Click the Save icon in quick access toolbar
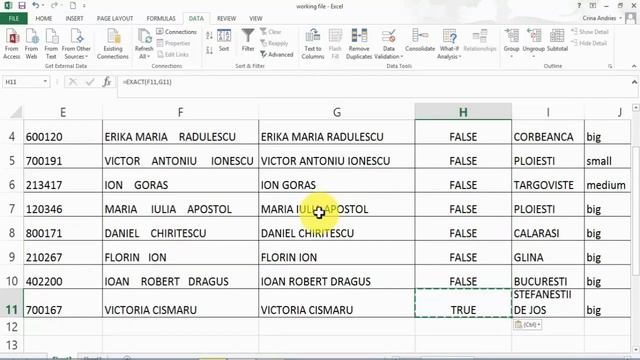Screen dimensions: 640x360 click(22, 6)
